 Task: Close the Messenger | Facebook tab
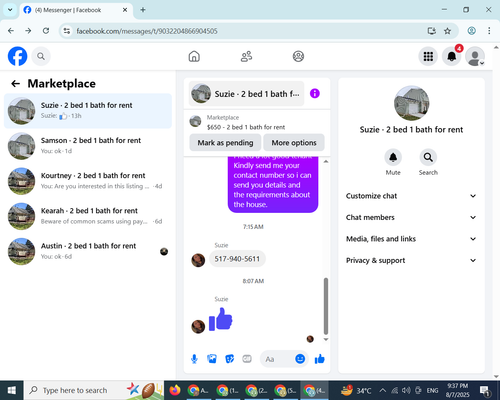125,10
